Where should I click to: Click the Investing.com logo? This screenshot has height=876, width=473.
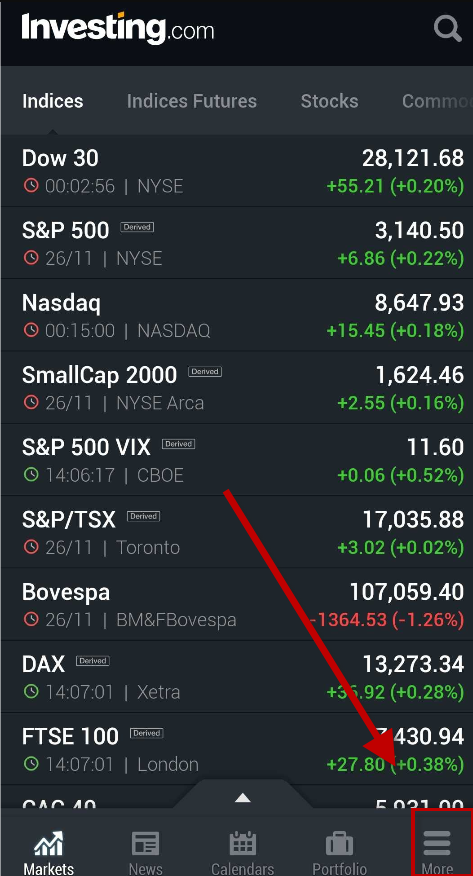tap(118, 28)
